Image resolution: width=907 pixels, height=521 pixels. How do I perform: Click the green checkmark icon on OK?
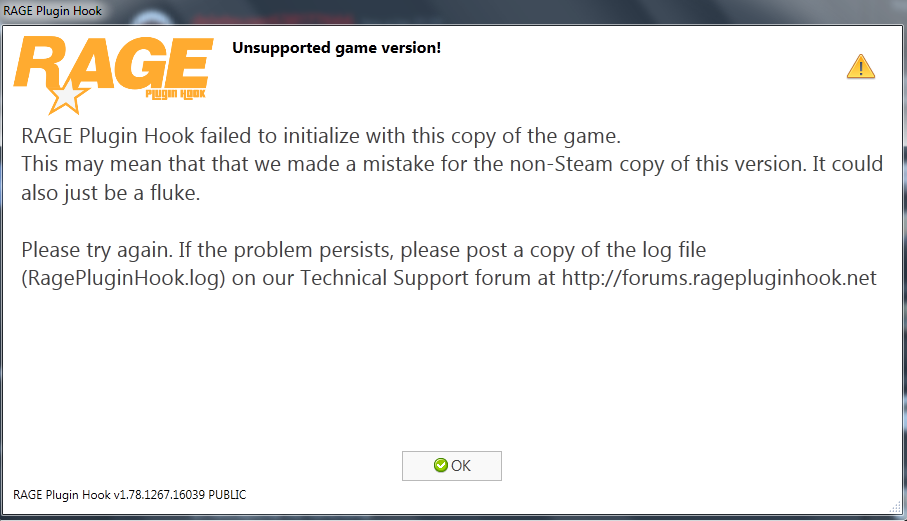(x=440, y=465)
